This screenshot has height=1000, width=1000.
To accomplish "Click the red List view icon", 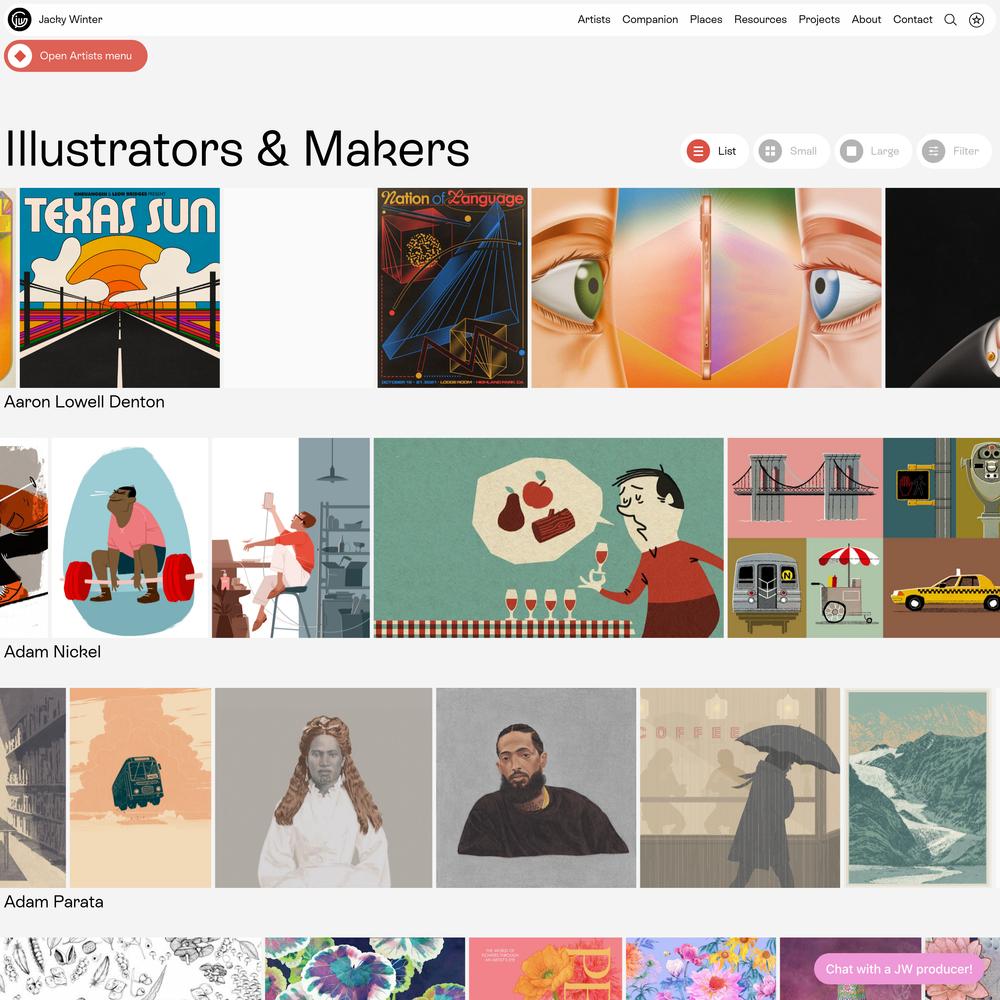I will click(698, 151).
